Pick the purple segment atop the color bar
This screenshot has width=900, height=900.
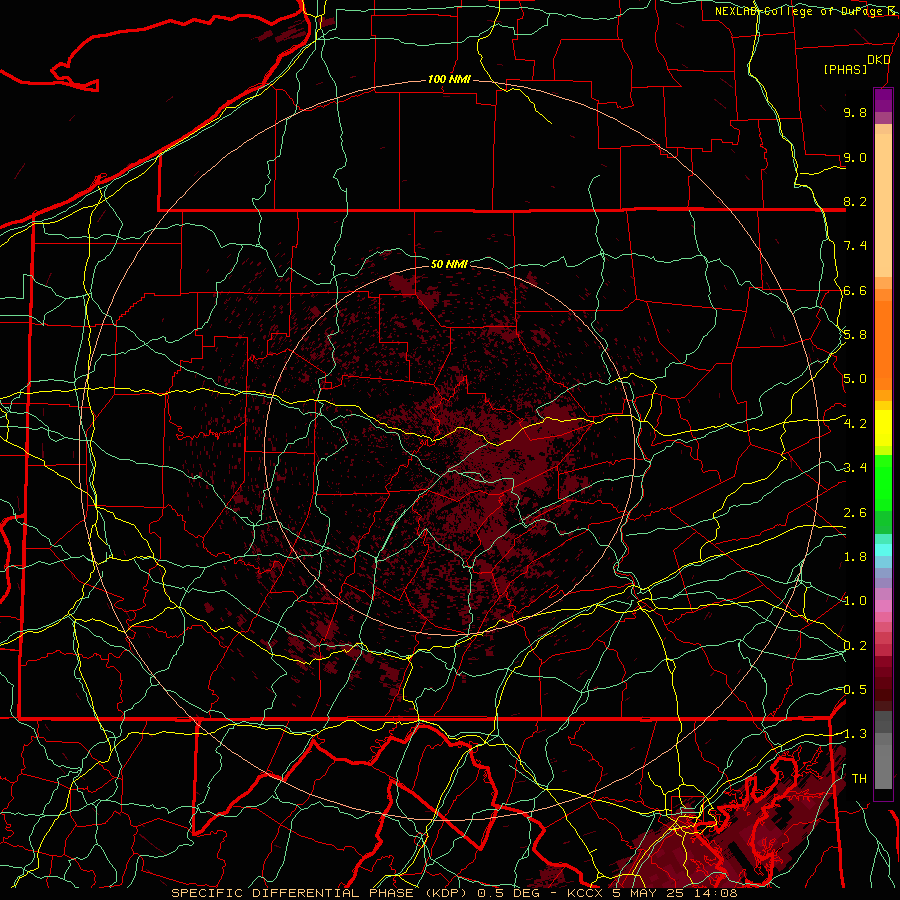pos(883,101)
